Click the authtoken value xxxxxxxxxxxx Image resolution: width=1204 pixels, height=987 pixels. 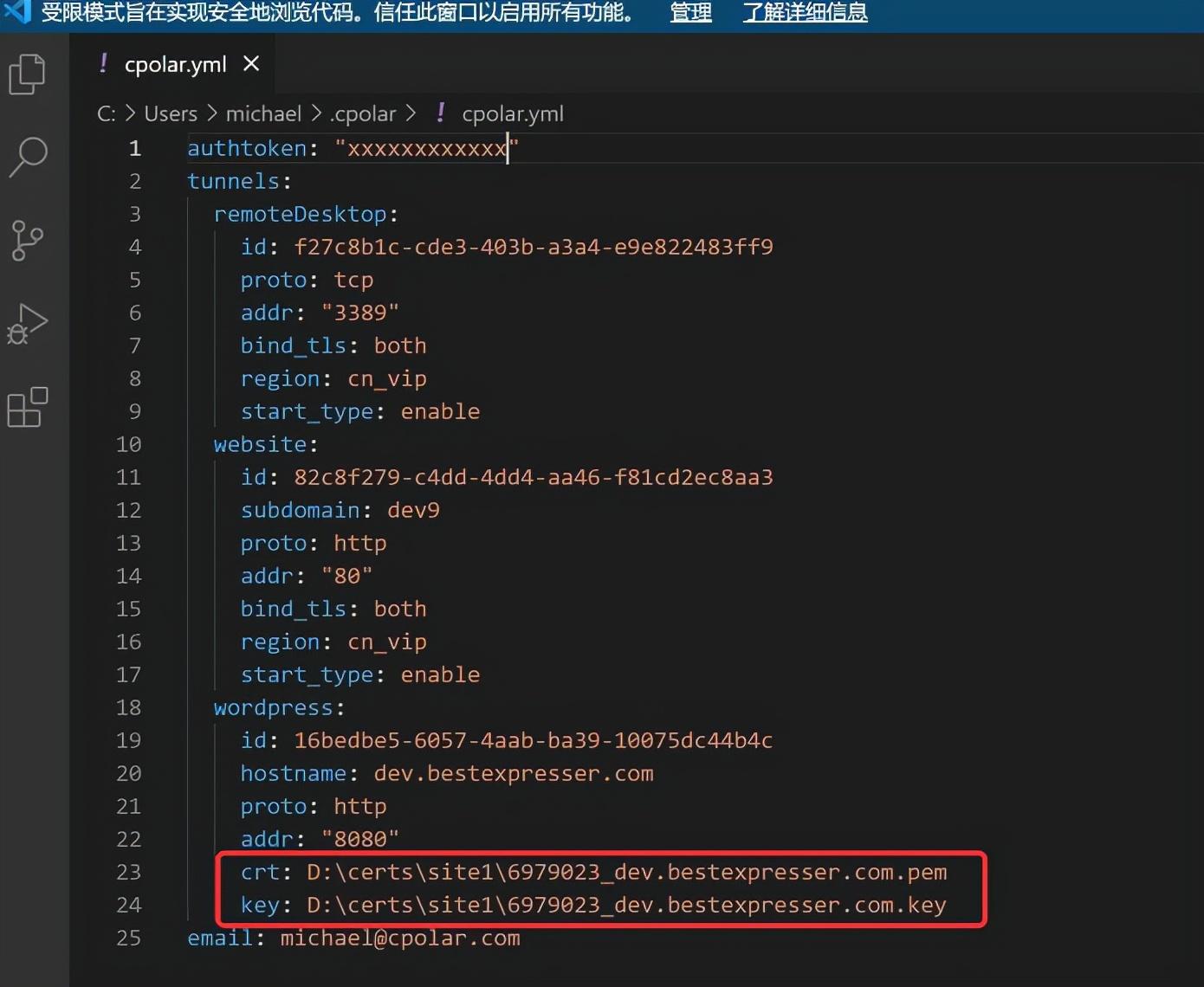tap(427, 148)
